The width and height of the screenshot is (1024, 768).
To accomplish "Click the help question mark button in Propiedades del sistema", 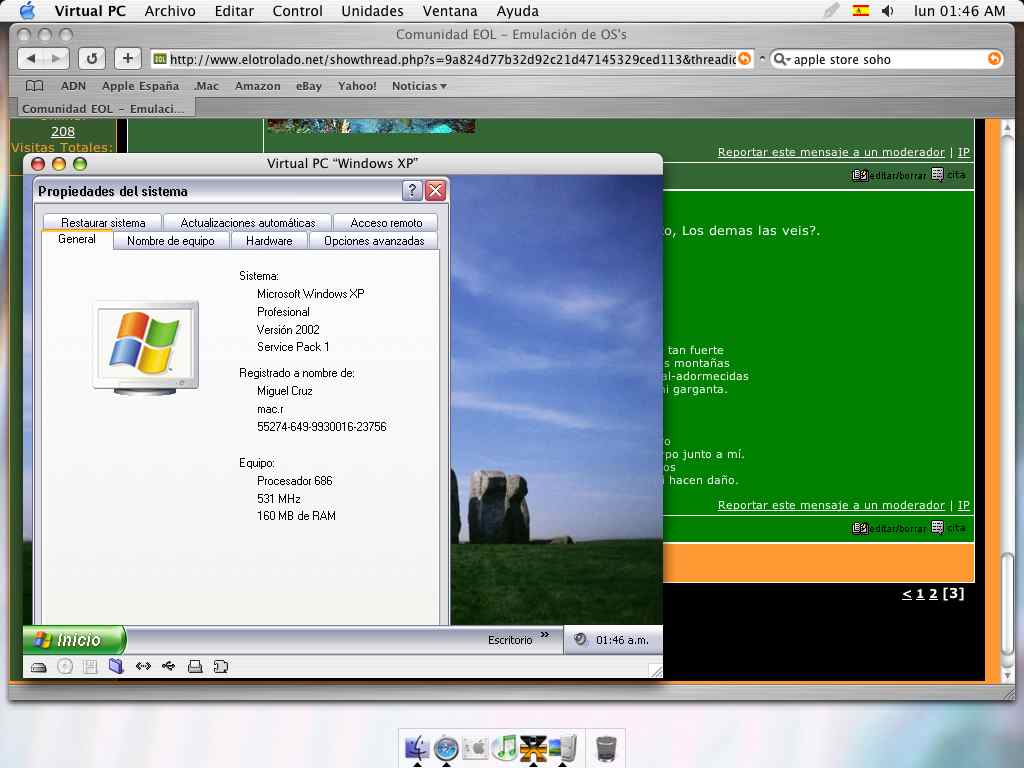I will tap(412, 191).
